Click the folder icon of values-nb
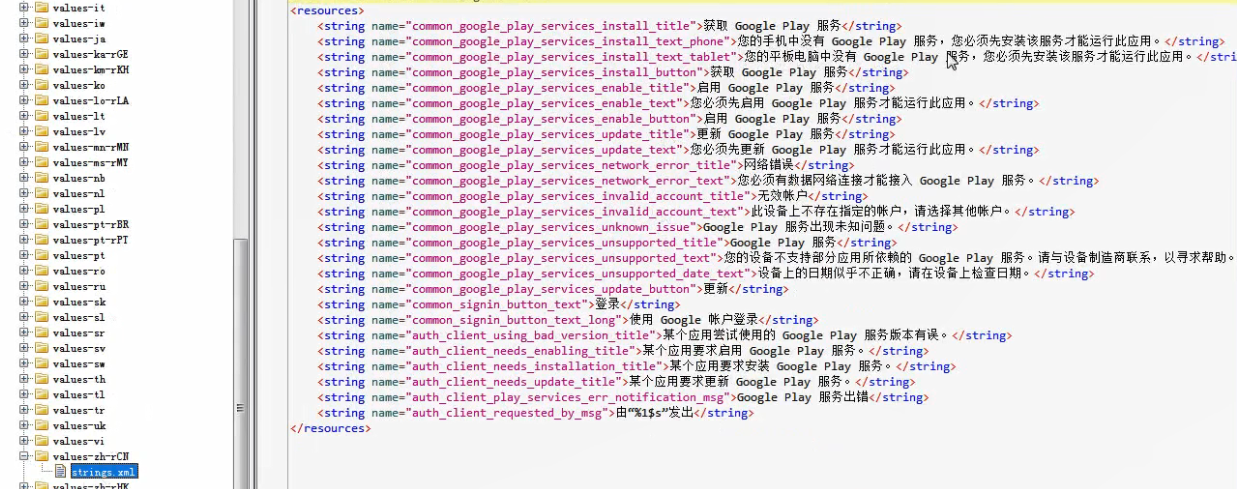The height and width of the screenshot is (489, 1237). point(42,178)
